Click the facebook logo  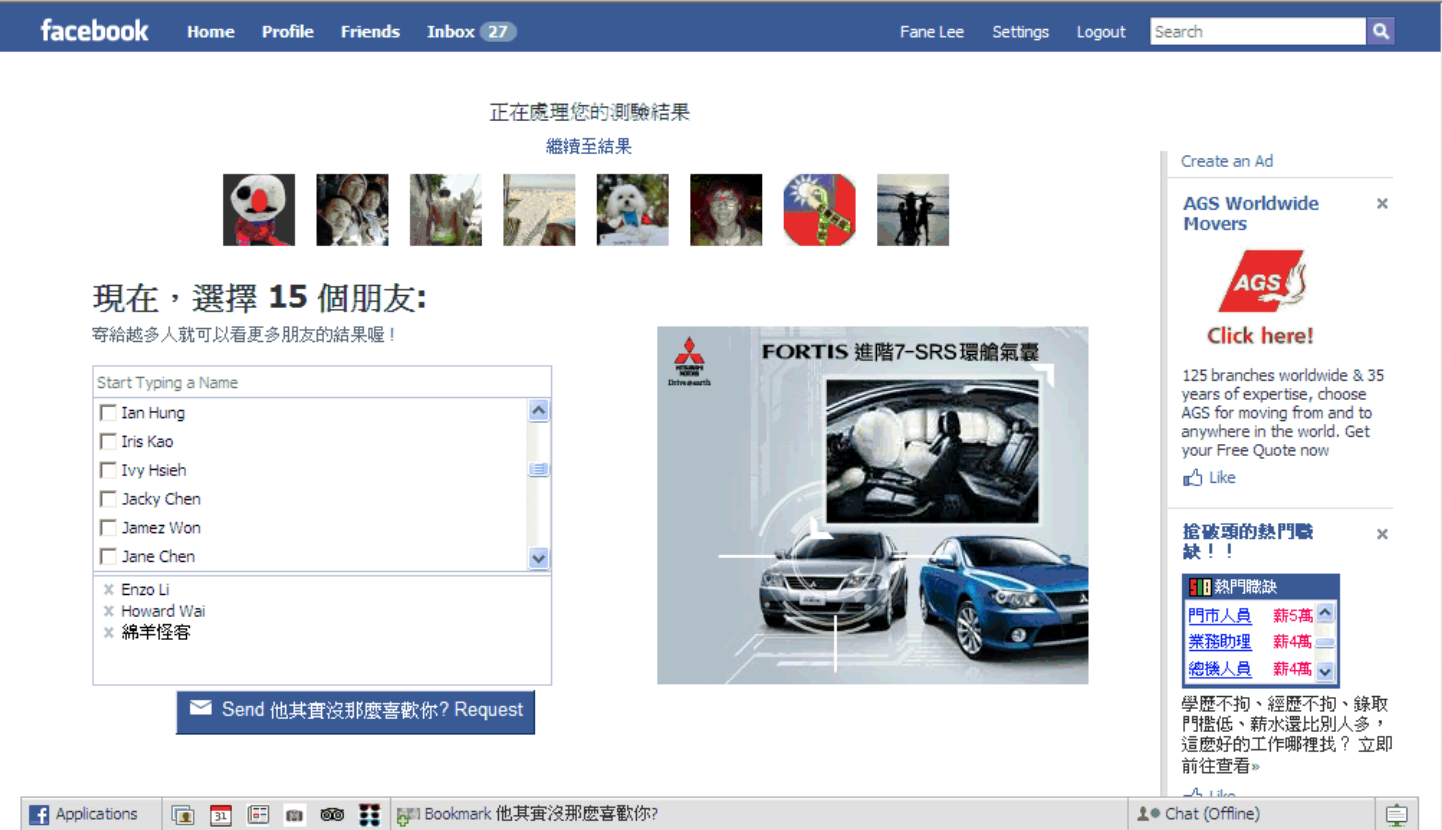click(94, 31)
